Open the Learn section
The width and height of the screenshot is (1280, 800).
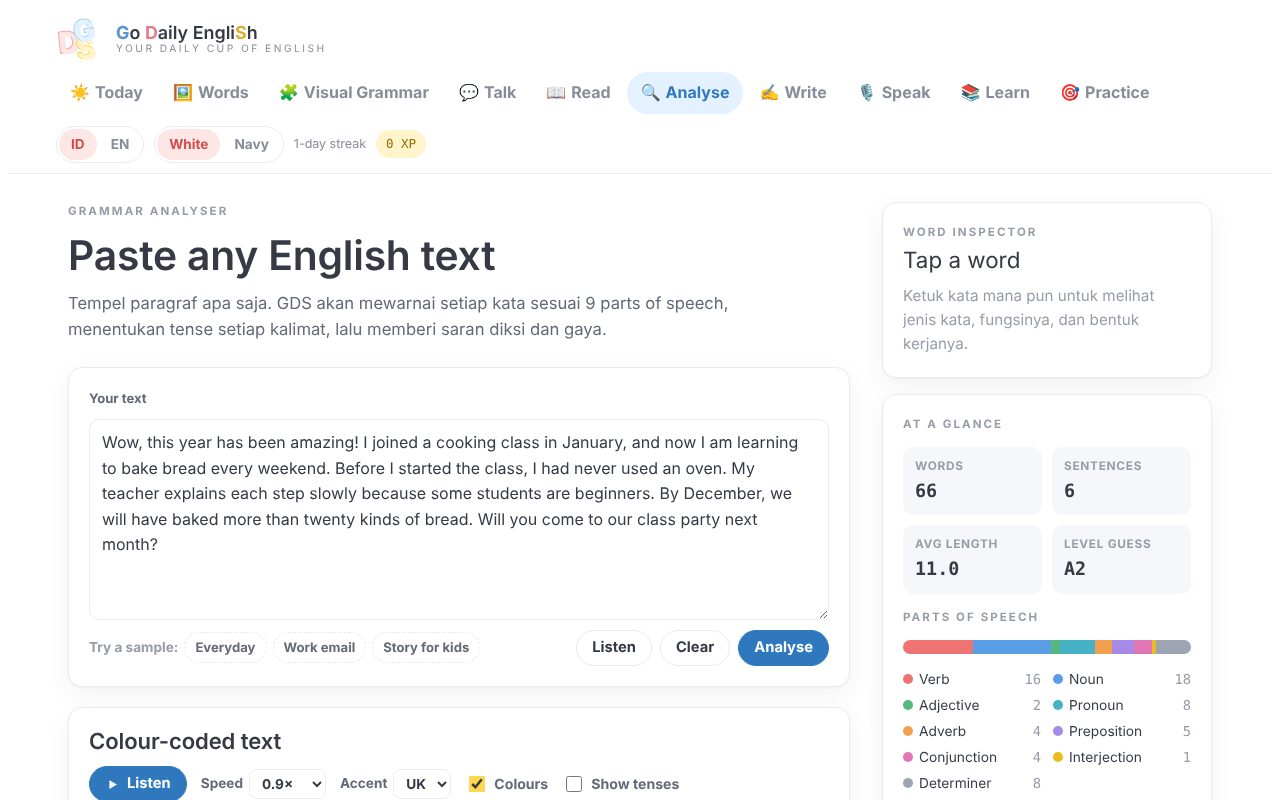pyautogui.click(x=995, y=93)
